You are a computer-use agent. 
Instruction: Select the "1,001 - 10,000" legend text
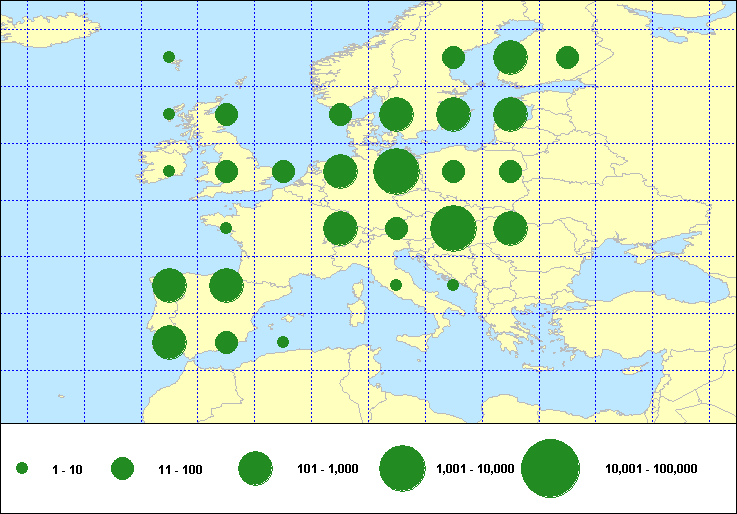(476, 469)
